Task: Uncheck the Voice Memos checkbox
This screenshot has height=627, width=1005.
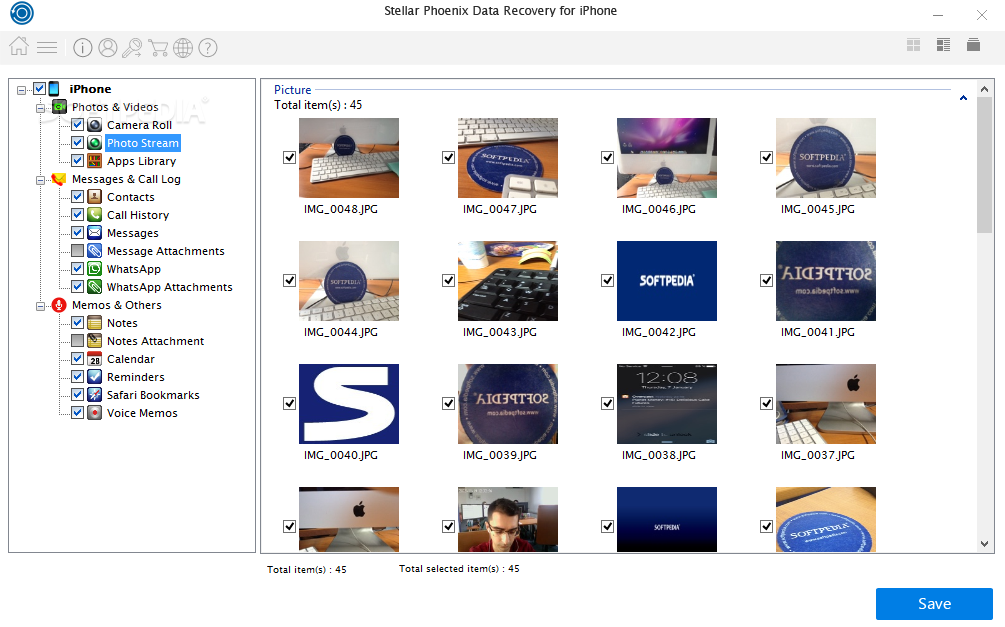Action: tap(77, 412)
